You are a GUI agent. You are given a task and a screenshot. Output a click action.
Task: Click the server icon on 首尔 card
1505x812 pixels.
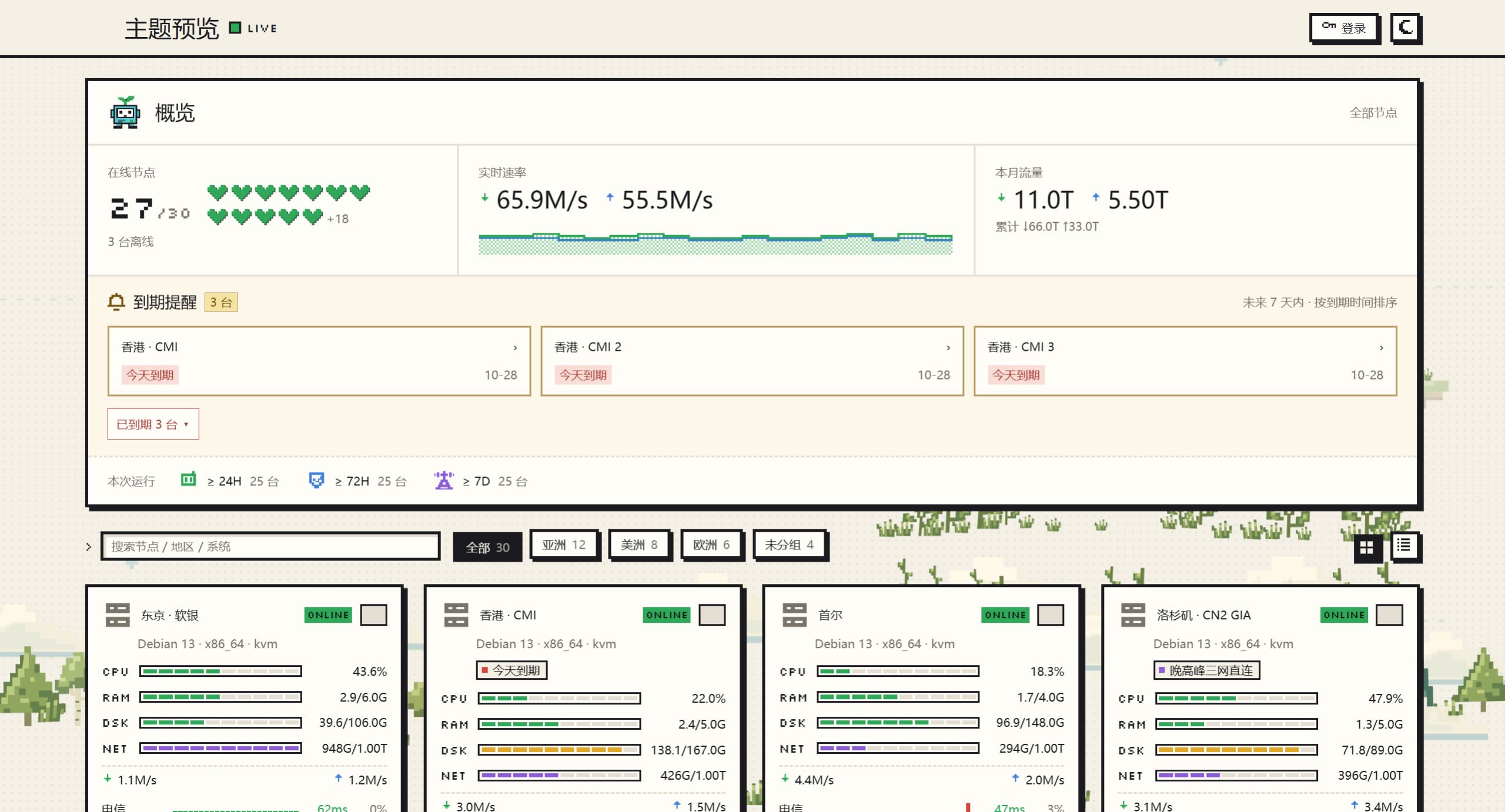(795, 615)
